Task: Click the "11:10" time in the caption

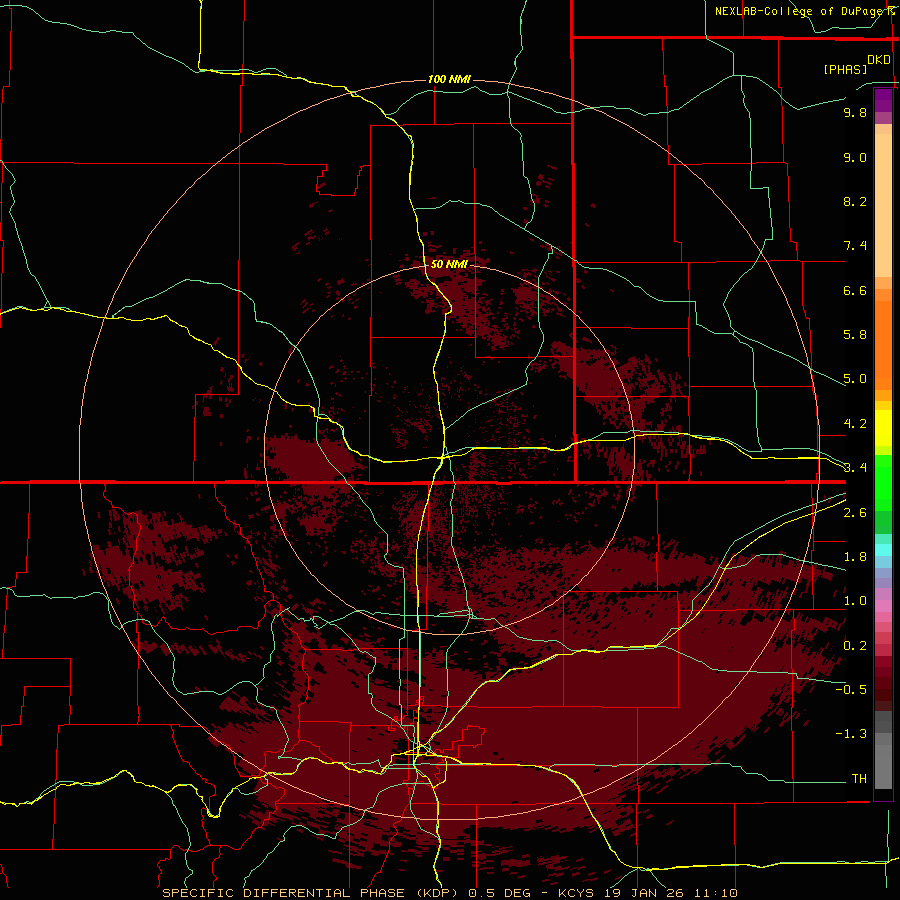Action: 715,893
